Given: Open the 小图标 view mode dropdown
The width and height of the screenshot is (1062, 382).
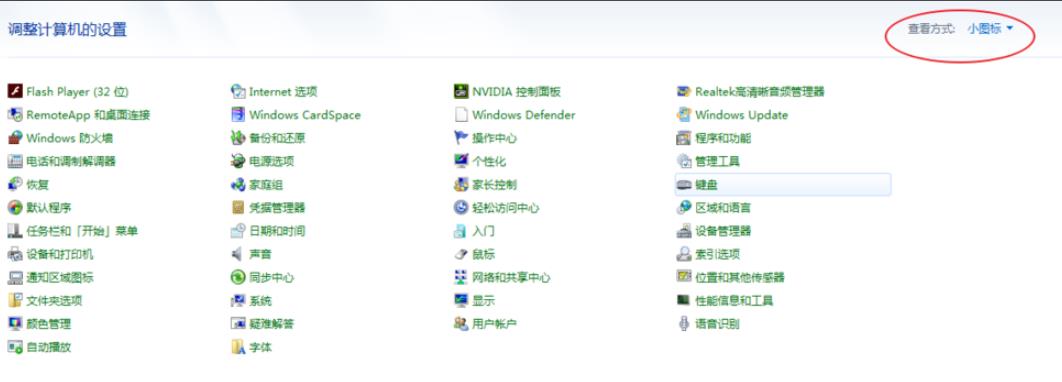Looking at the screenshot, I should point(990,28).
